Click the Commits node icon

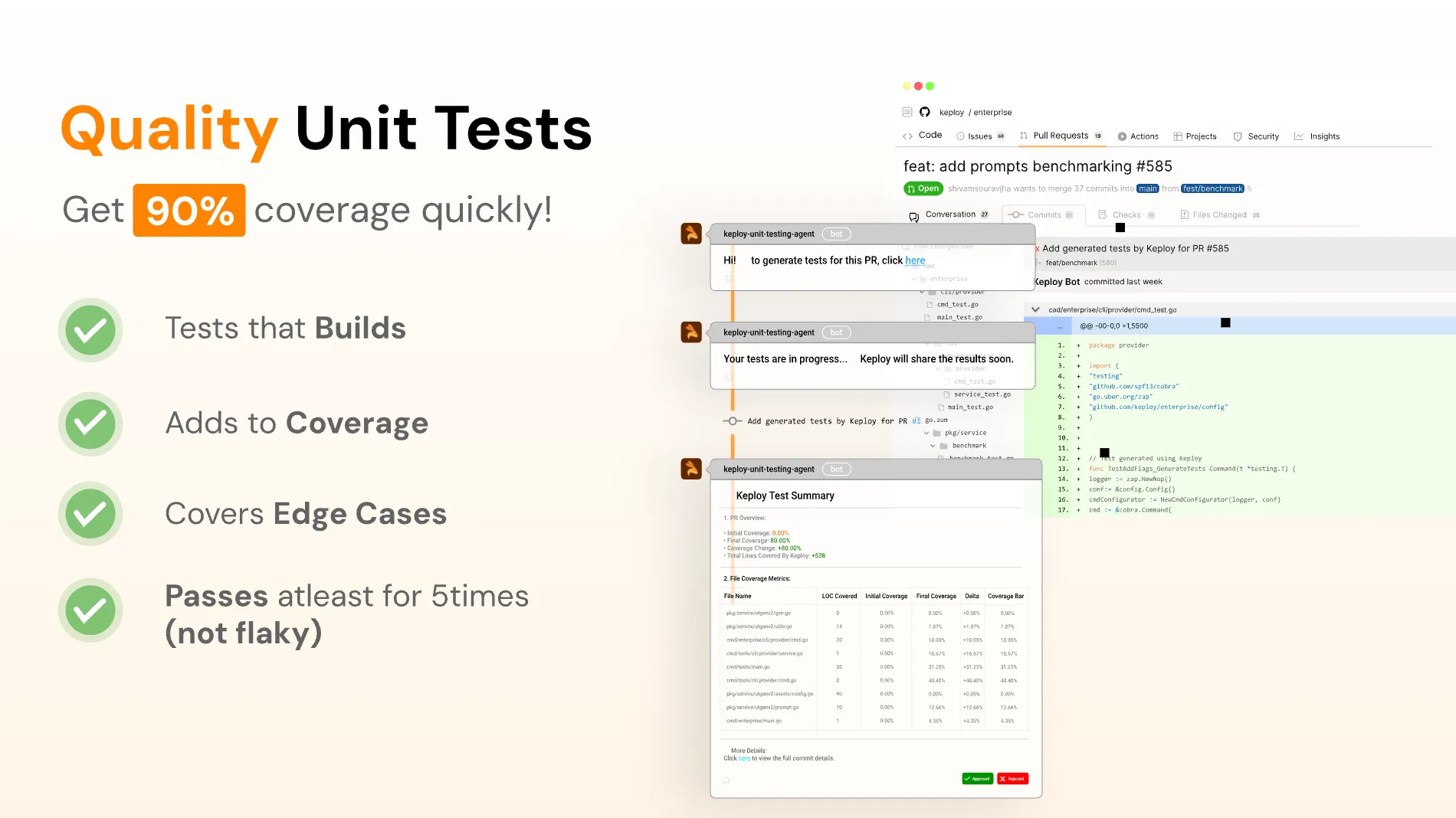(1016, 214)
